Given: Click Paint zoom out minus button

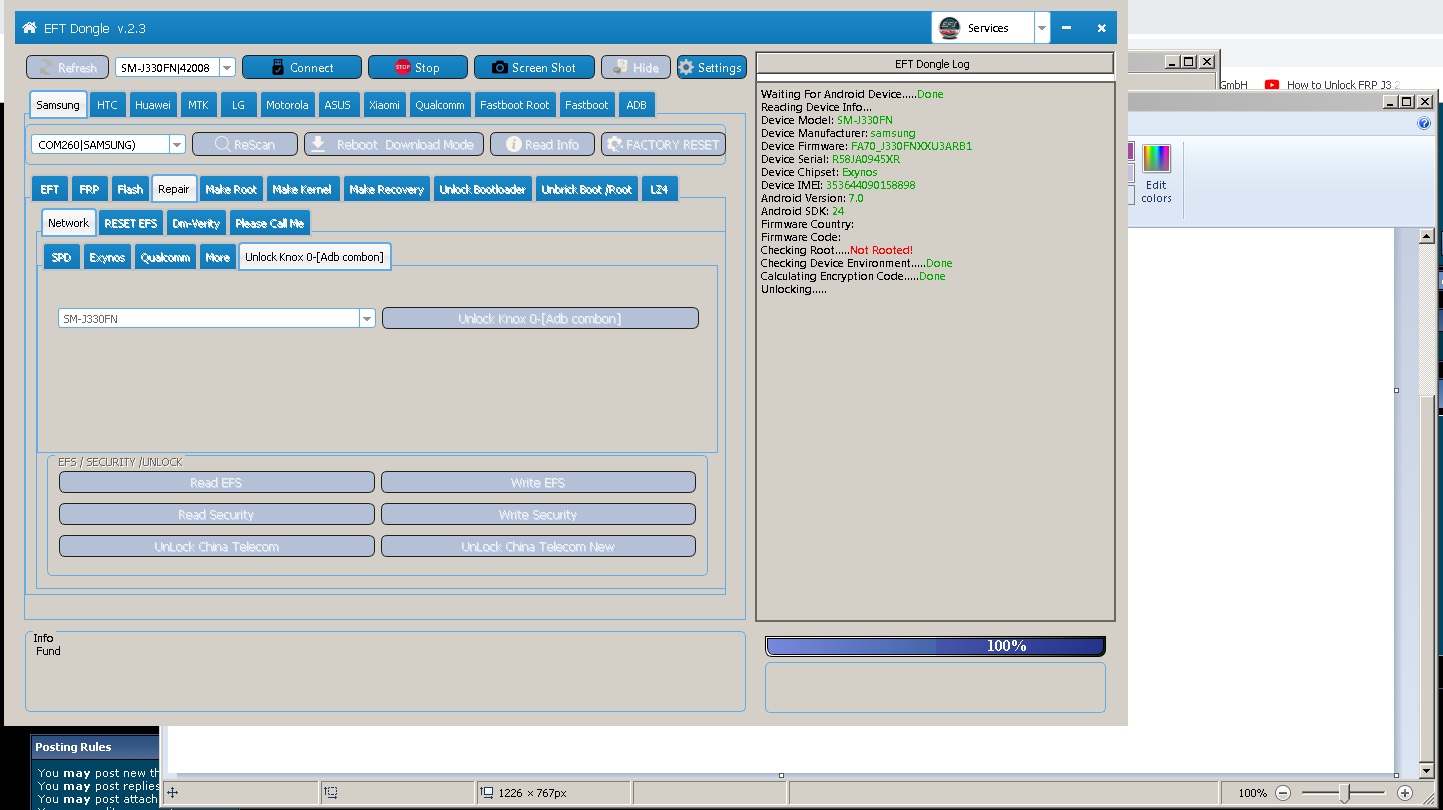Looking at the screenshot, I should [x=1283, y=793].
